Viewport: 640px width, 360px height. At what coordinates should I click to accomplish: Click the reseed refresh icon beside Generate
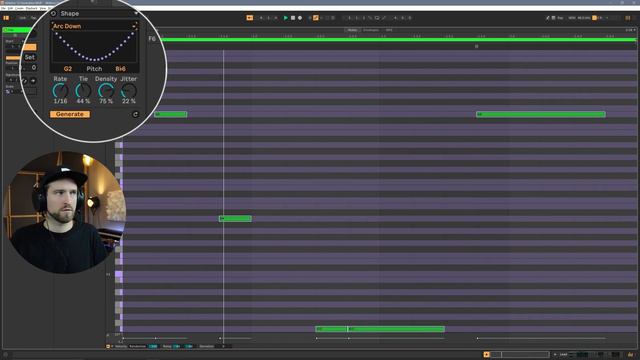point(136,114)
